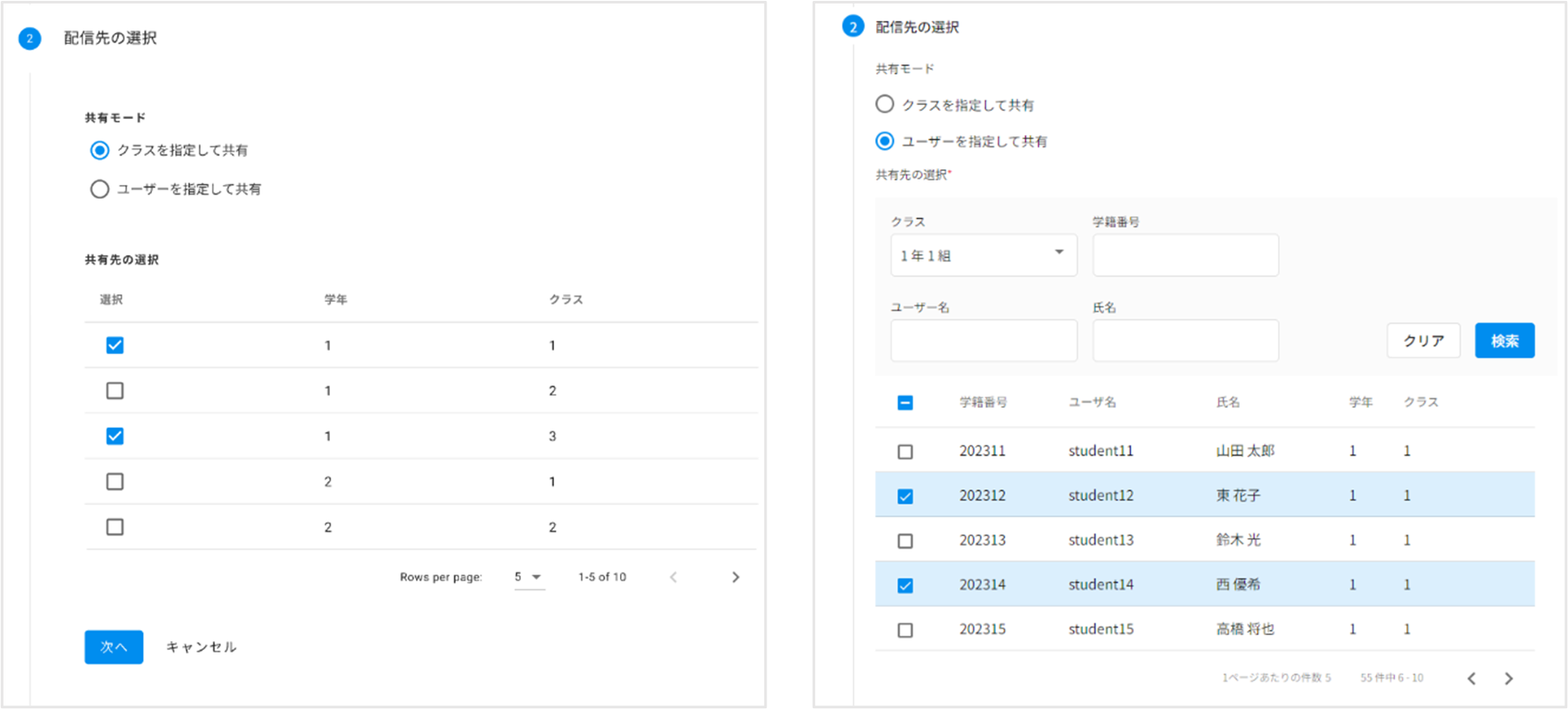
Task: Go to previous page in class table
Action: coord(674,577)
